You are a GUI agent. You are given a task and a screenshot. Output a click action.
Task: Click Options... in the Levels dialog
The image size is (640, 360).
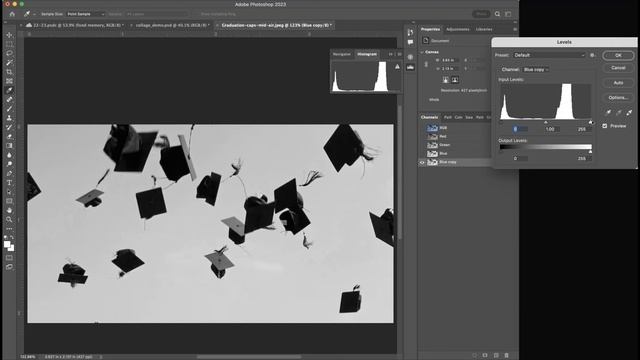point(618,98)
